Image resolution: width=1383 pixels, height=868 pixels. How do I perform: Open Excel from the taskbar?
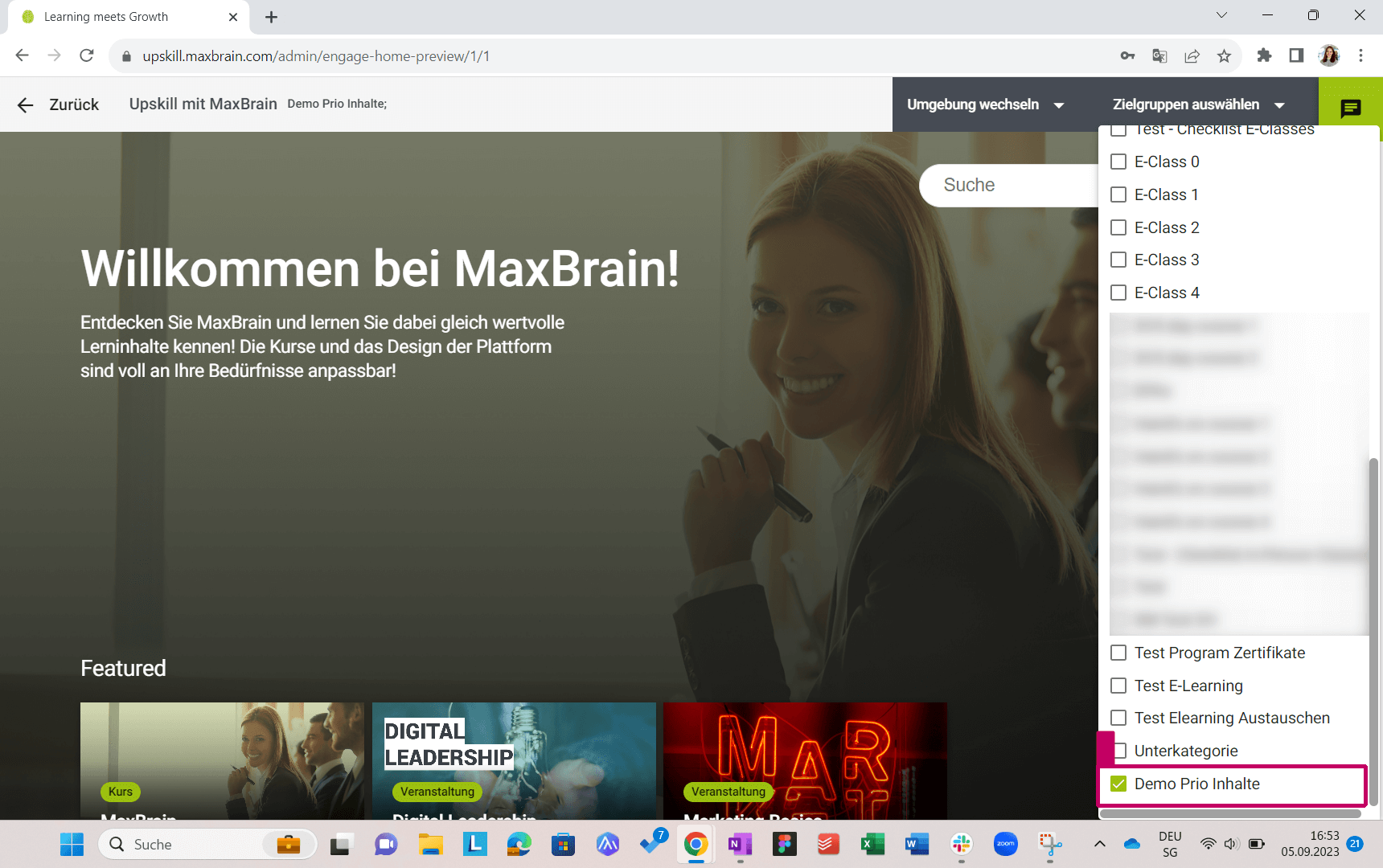(x=872, y=844)
